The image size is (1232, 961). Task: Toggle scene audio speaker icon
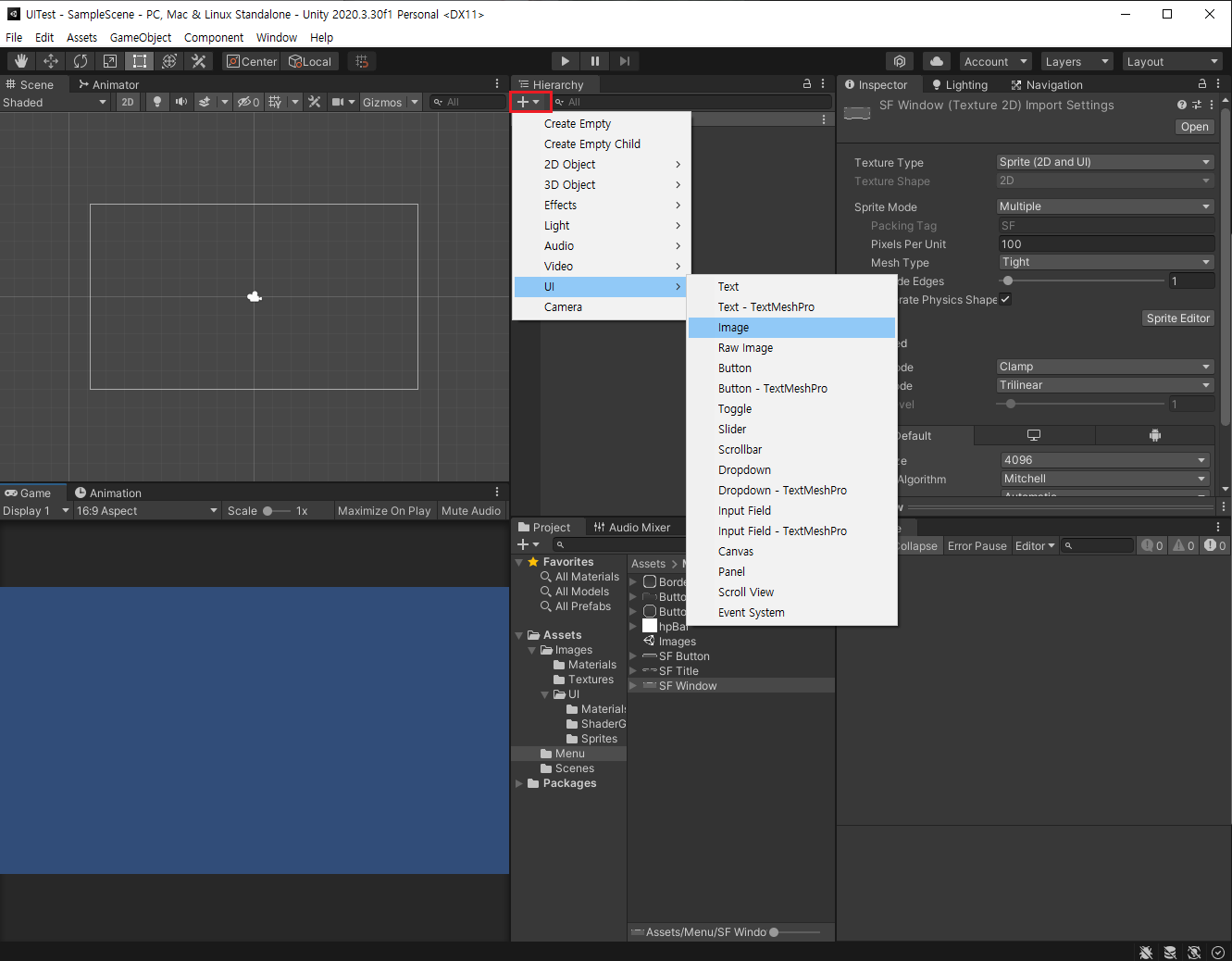pos(181,102)
